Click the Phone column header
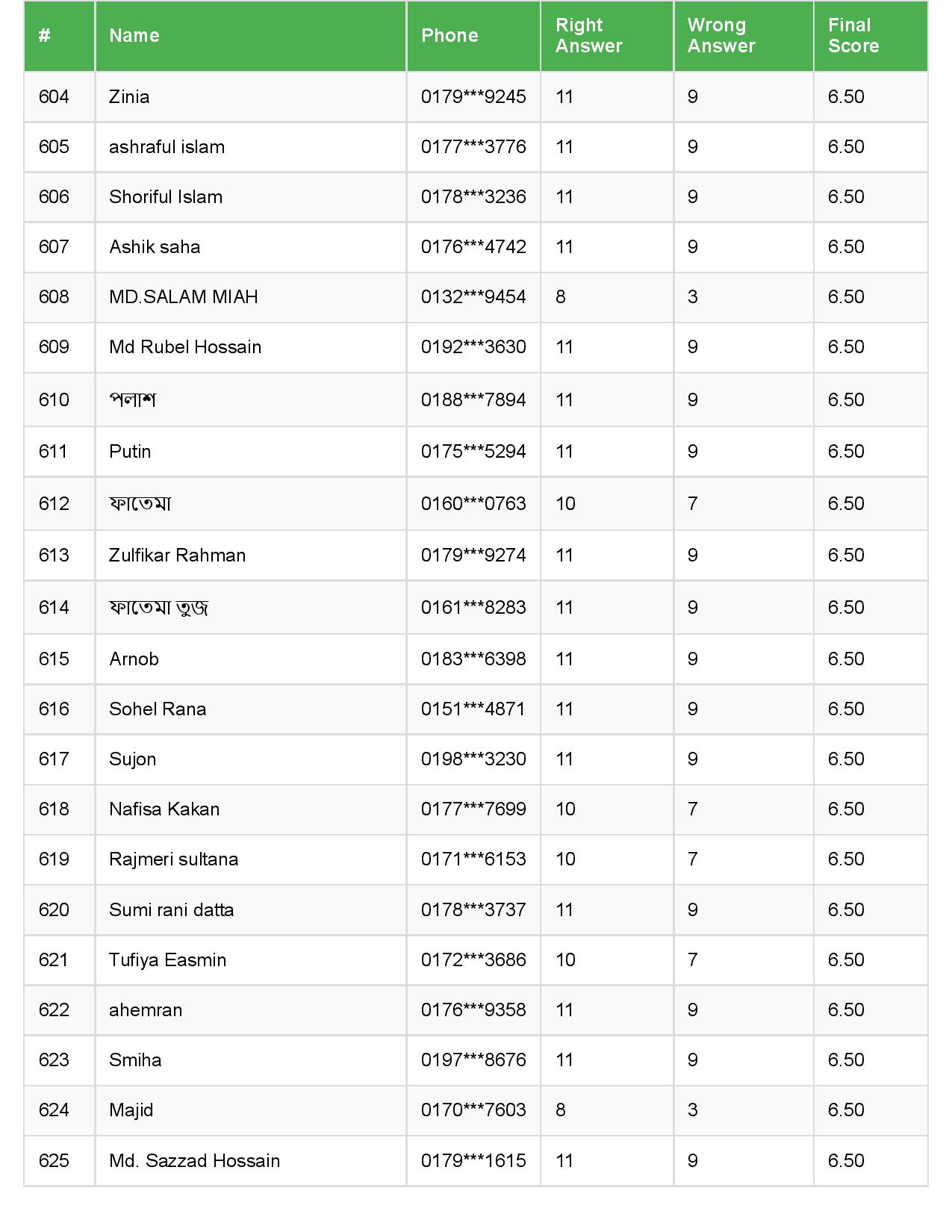The height and width of the screenshot is (1232, 952). coord(449,36)
